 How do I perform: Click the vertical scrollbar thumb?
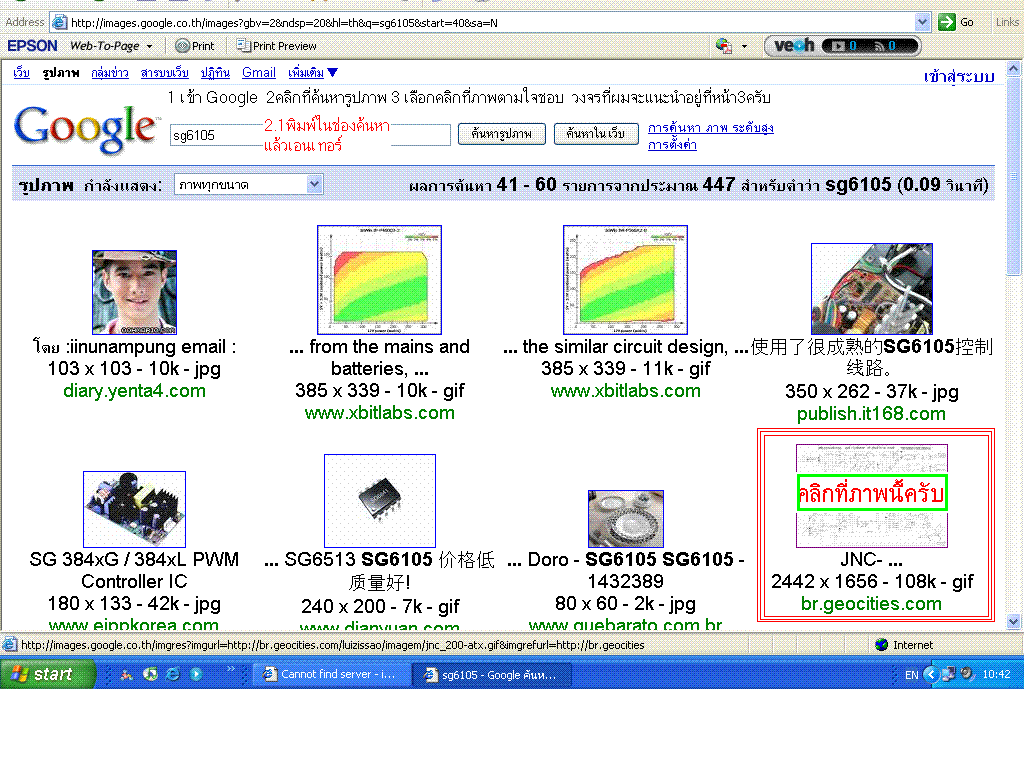[1014, 176]
